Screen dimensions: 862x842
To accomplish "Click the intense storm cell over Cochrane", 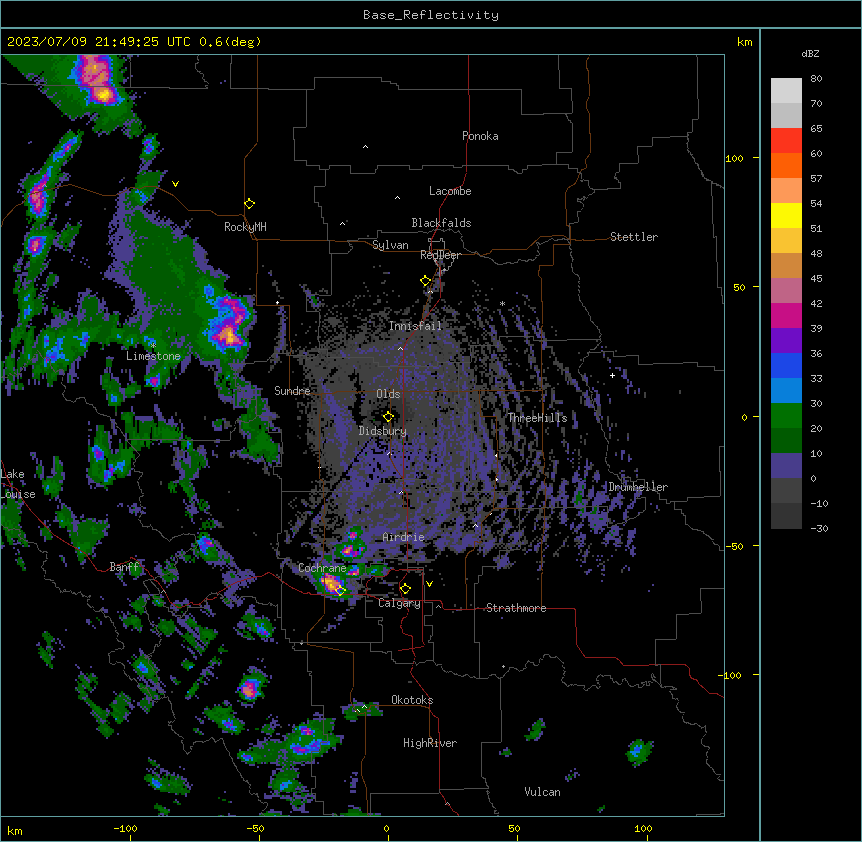I will [331, 583].
